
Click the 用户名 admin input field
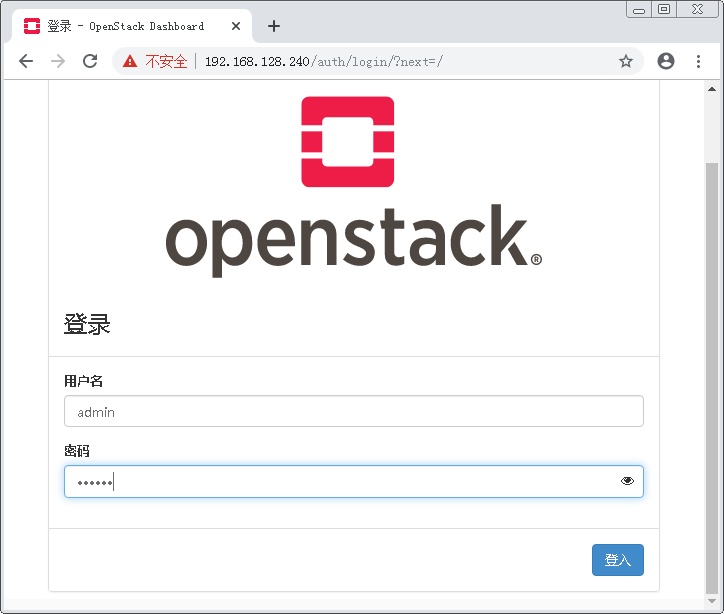(354, 411)
